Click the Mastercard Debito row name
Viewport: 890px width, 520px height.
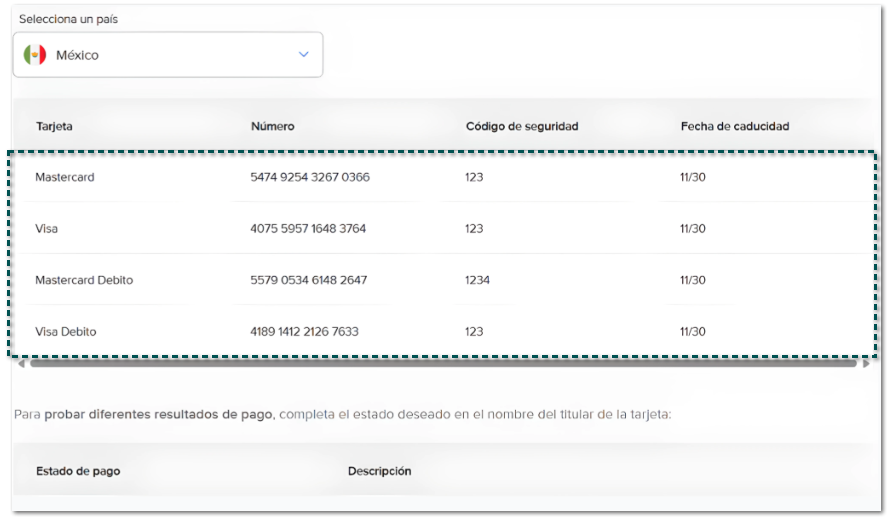84,280
